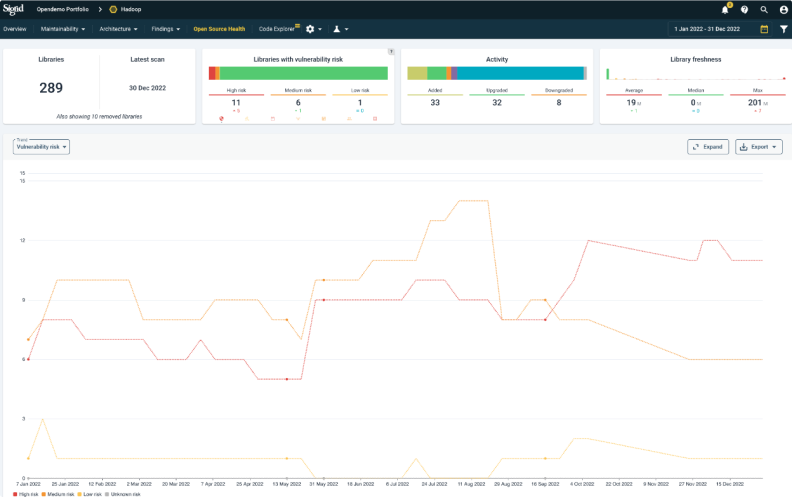Click the Added count 33
Screen dimensions: 792x497
(x=435, y=103)
